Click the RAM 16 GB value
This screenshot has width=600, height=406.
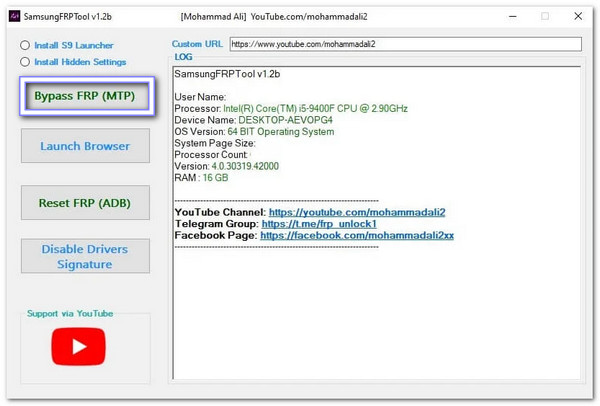[215, 178]
